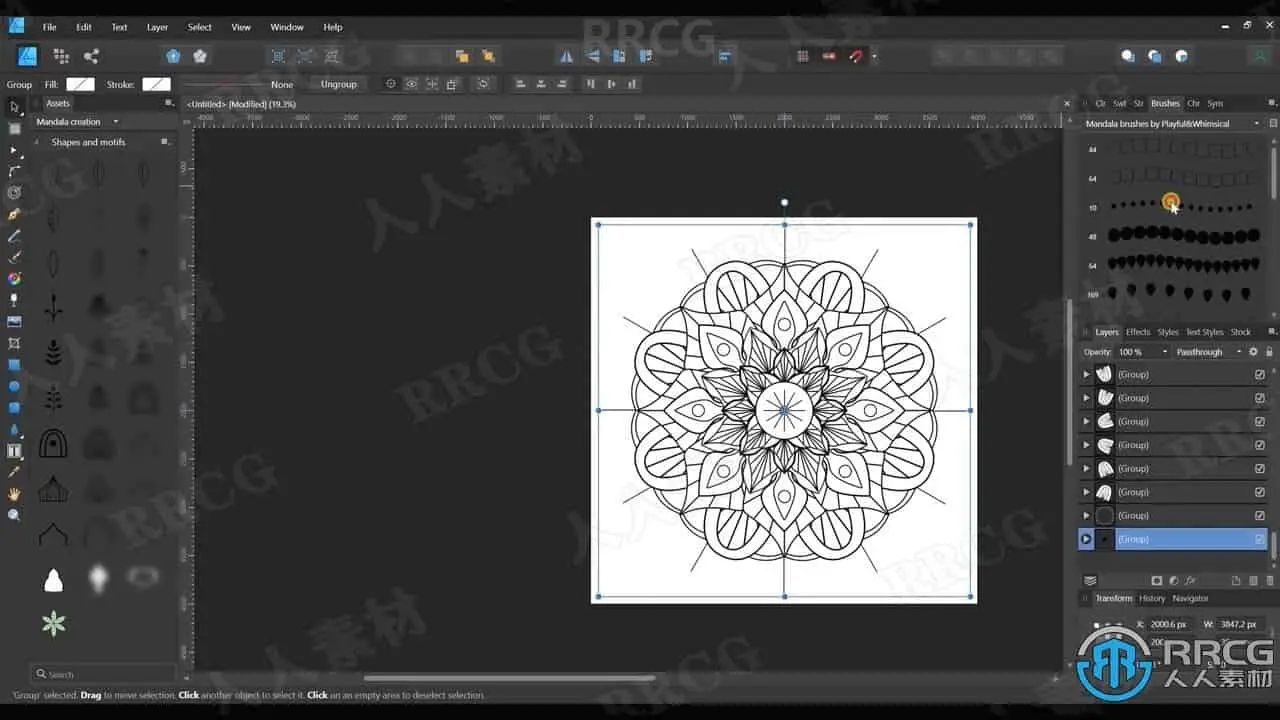Toggle visibility checkbox of the third (Group) layer
The width and height of the screenshot is (1280, 720).
pos(1260,421)
